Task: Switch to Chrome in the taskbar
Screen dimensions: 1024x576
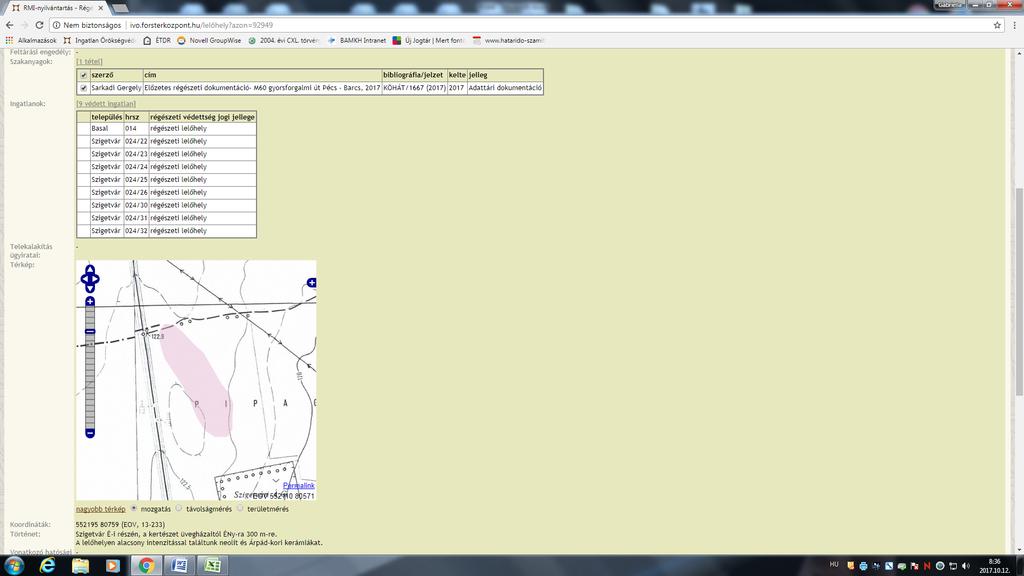Action: point(146,566)
